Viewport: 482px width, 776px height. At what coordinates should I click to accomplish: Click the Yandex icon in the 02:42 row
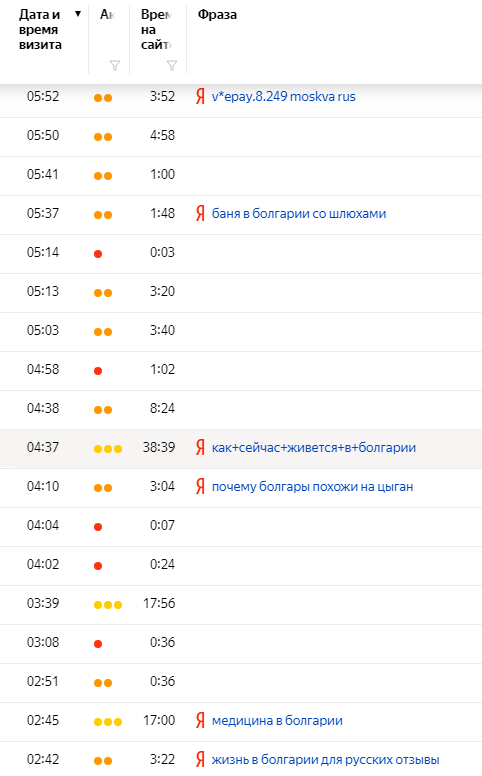tap(200, 759)
